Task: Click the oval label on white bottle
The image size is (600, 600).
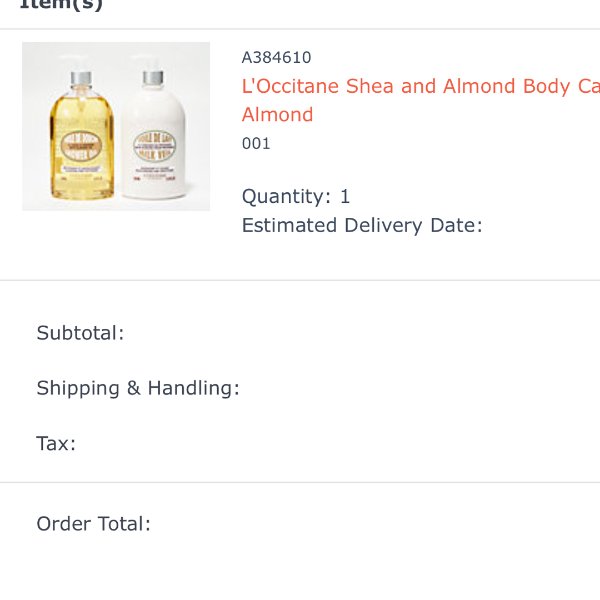Action: (155, 145)
